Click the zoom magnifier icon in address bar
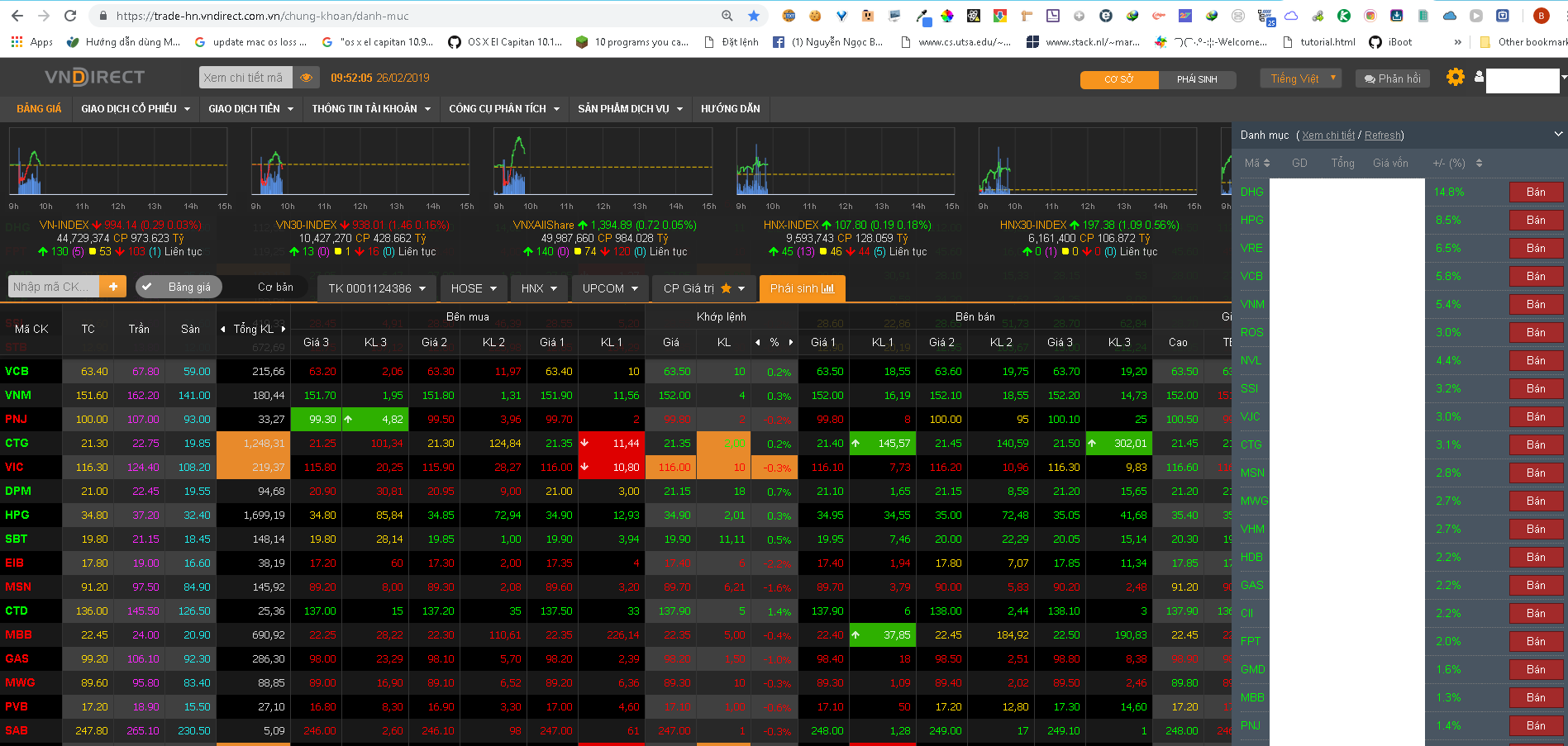This screenshot has width=1568, height=746. [727, 16]
